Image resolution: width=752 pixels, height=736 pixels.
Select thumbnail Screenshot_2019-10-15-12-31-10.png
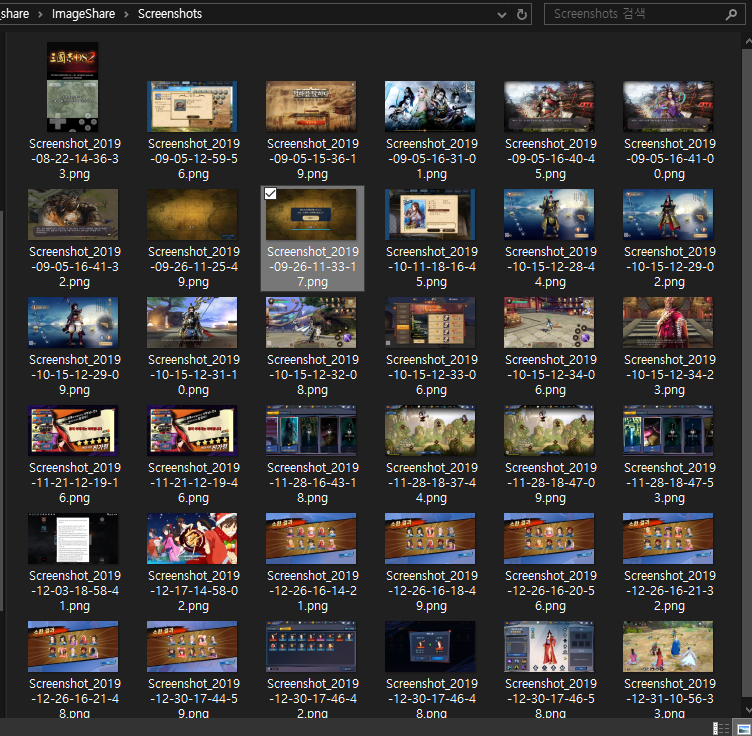coord(192,322)
